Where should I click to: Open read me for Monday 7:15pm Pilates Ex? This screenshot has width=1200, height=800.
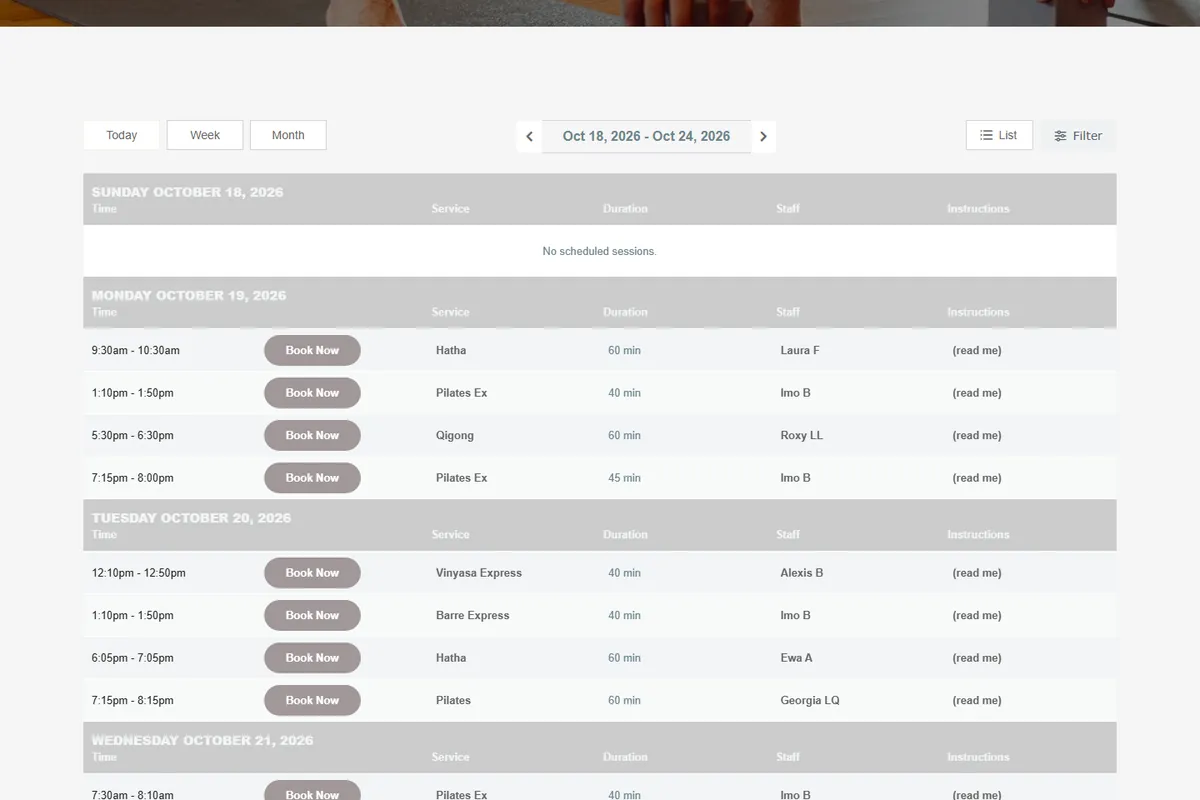(x=977, y=478)
